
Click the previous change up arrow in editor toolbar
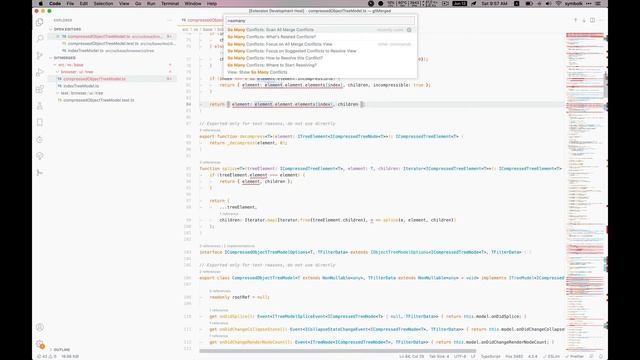pyautogui.click(x=576, y=20)
